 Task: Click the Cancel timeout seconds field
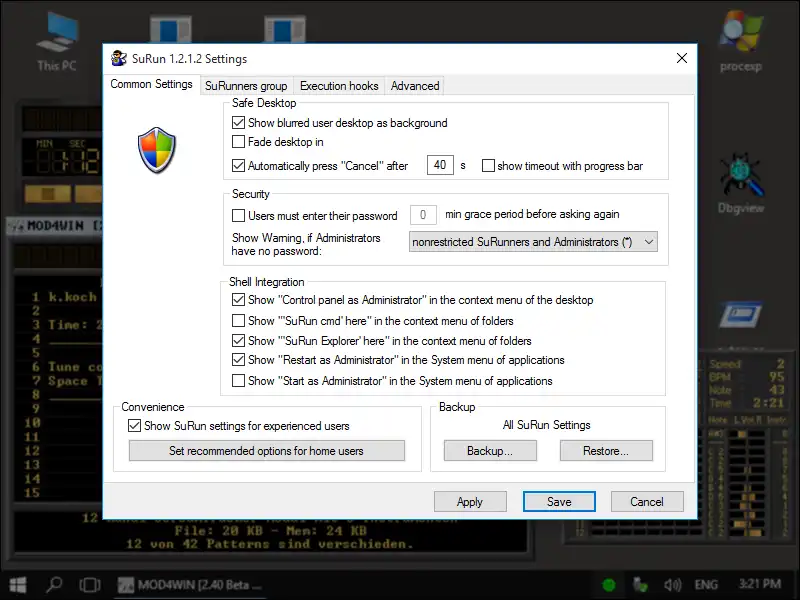[440, 165]
